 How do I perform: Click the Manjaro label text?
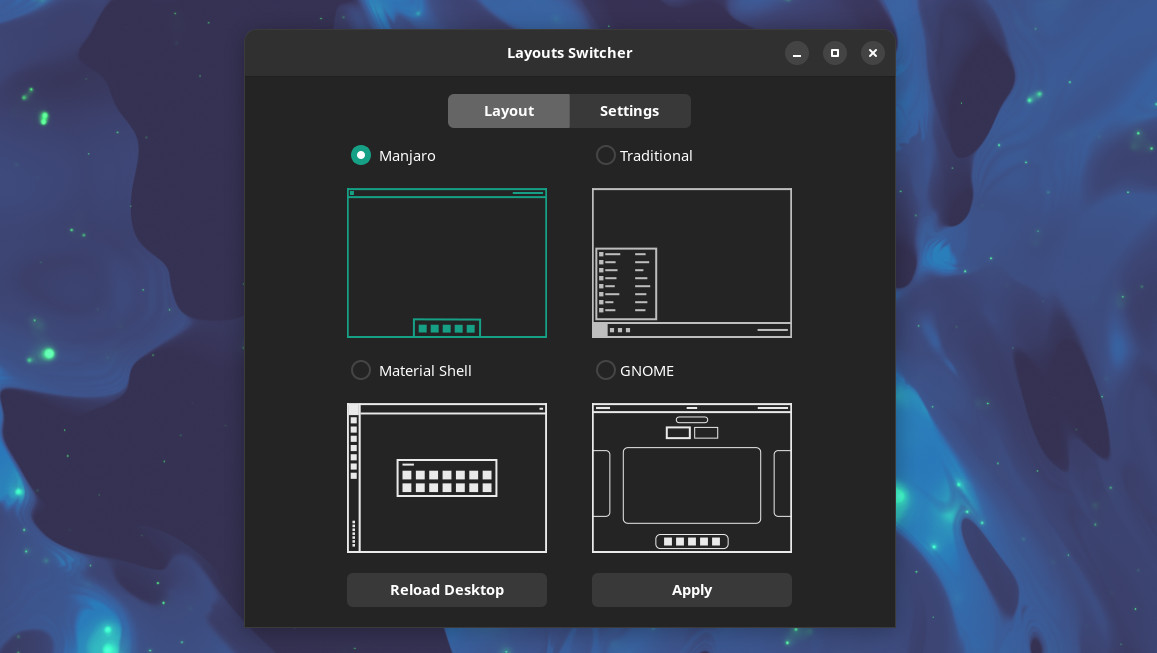click(x=407, y=156)
